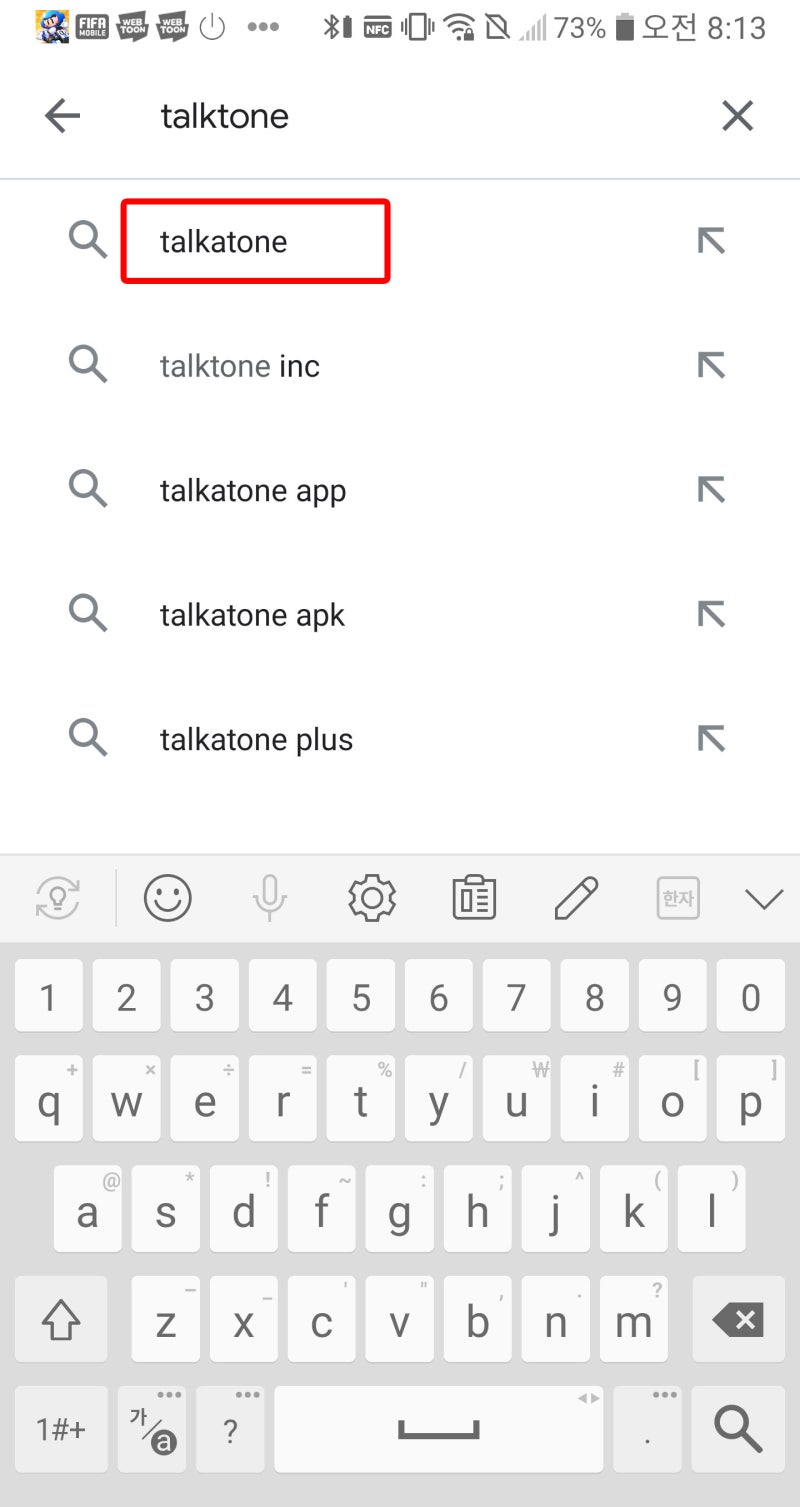Image resolution: width=800 pixels, height=1507 pixels.
Task: Tap the talktone text in the search field
Action: [x=223, y=115]
